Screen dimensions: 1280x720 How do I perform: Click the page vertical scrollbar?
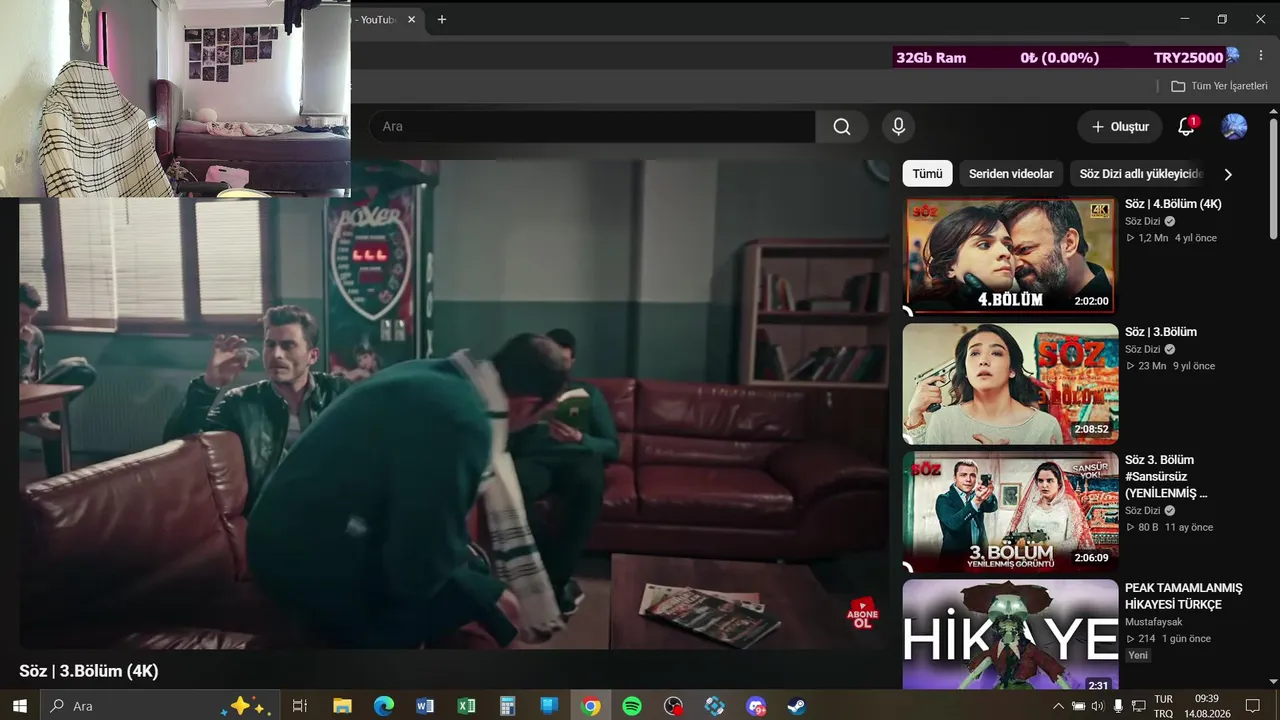click(1273, 180)
